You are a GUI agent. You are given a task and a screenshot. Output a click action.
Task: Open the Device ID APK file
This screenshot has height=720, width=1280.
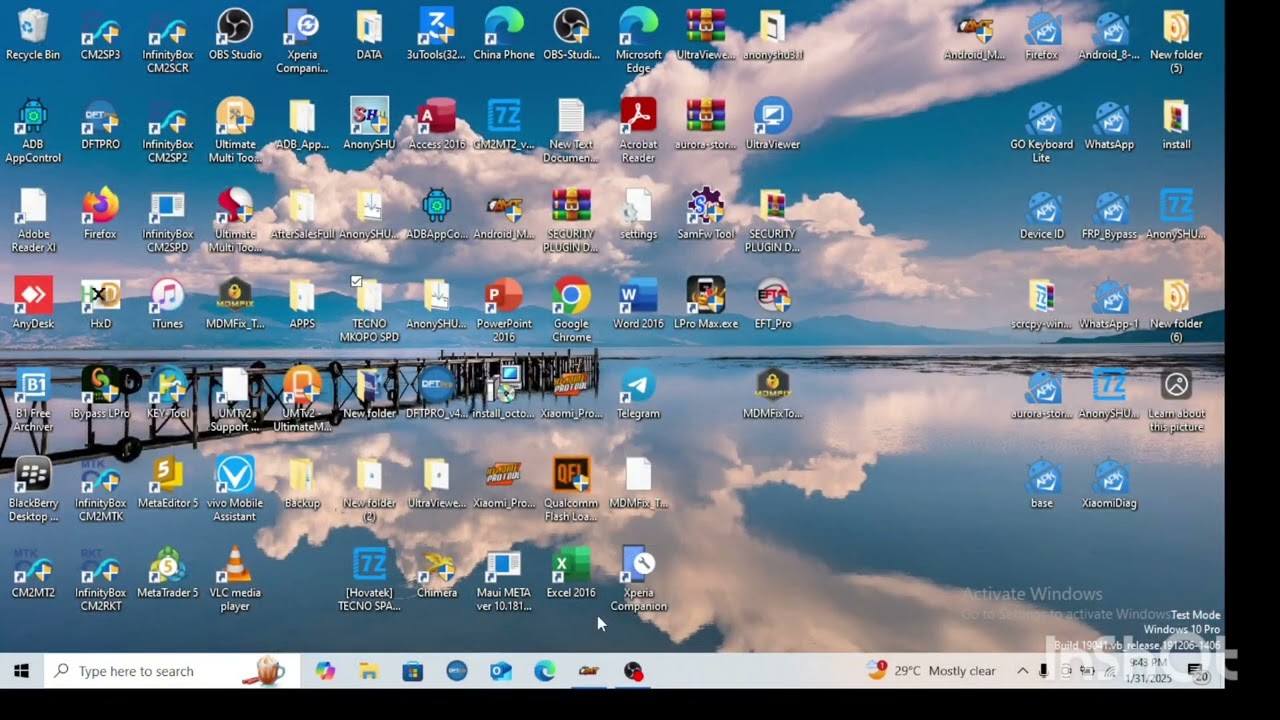[1042, 214]
